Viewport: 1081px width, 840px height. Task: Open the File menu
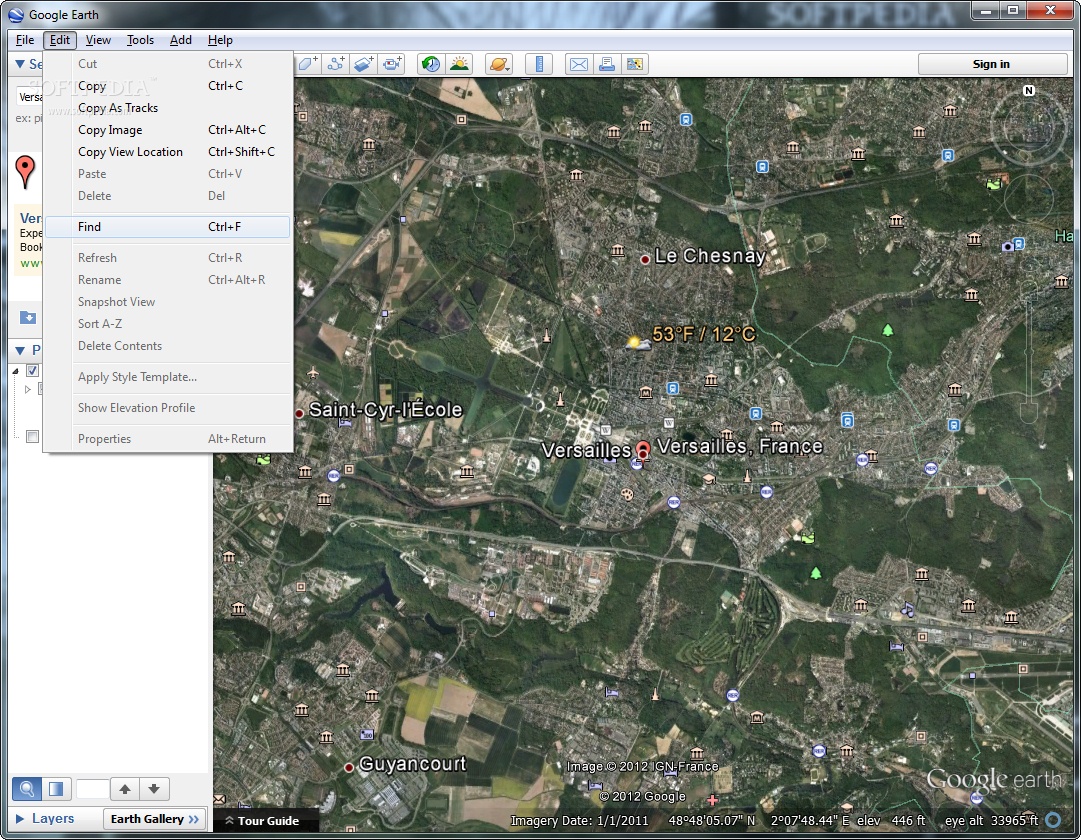[25, 40]
